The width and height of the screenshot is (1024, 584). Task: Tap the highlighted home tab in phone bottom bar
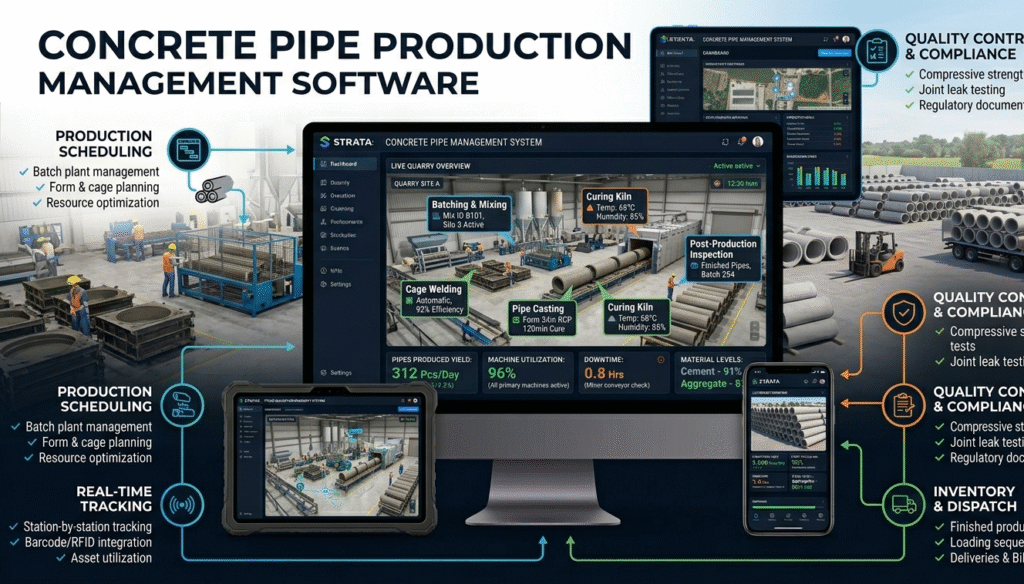[756, 517]
